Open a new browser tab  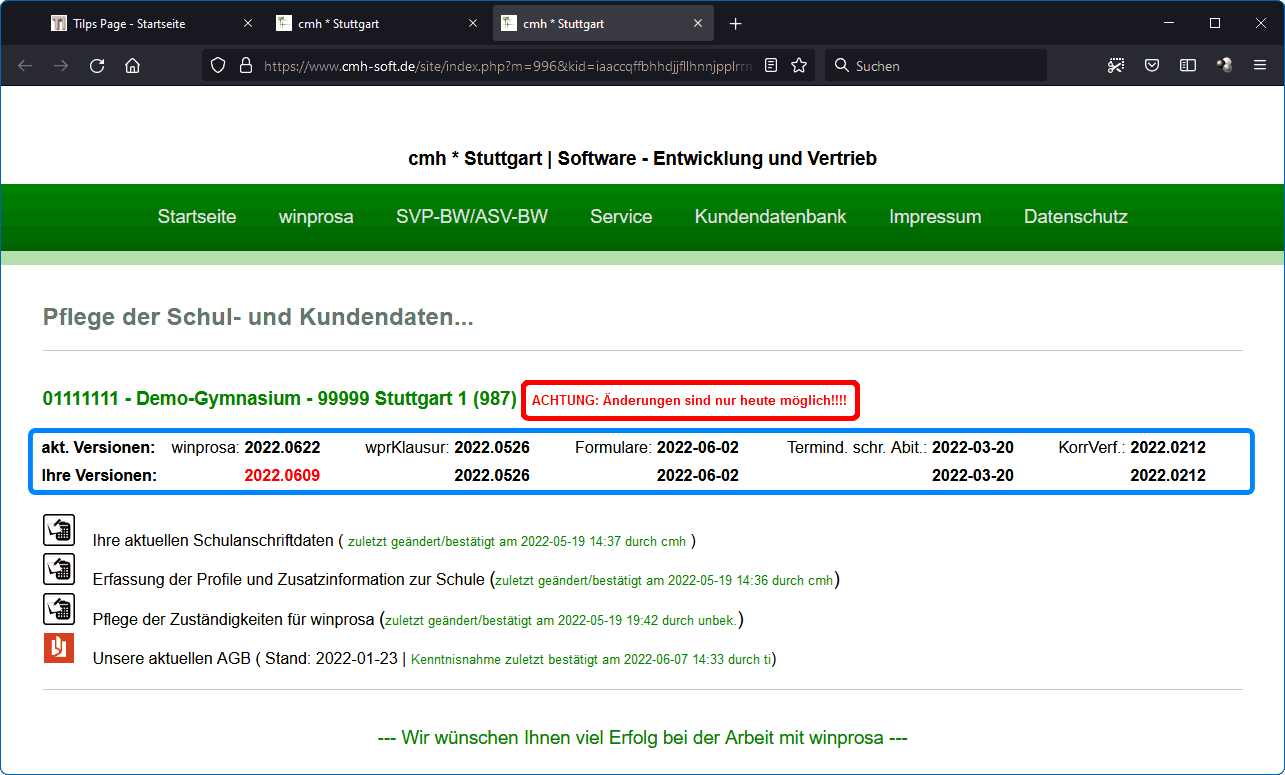pyautogui.click(x=736, y=23)
